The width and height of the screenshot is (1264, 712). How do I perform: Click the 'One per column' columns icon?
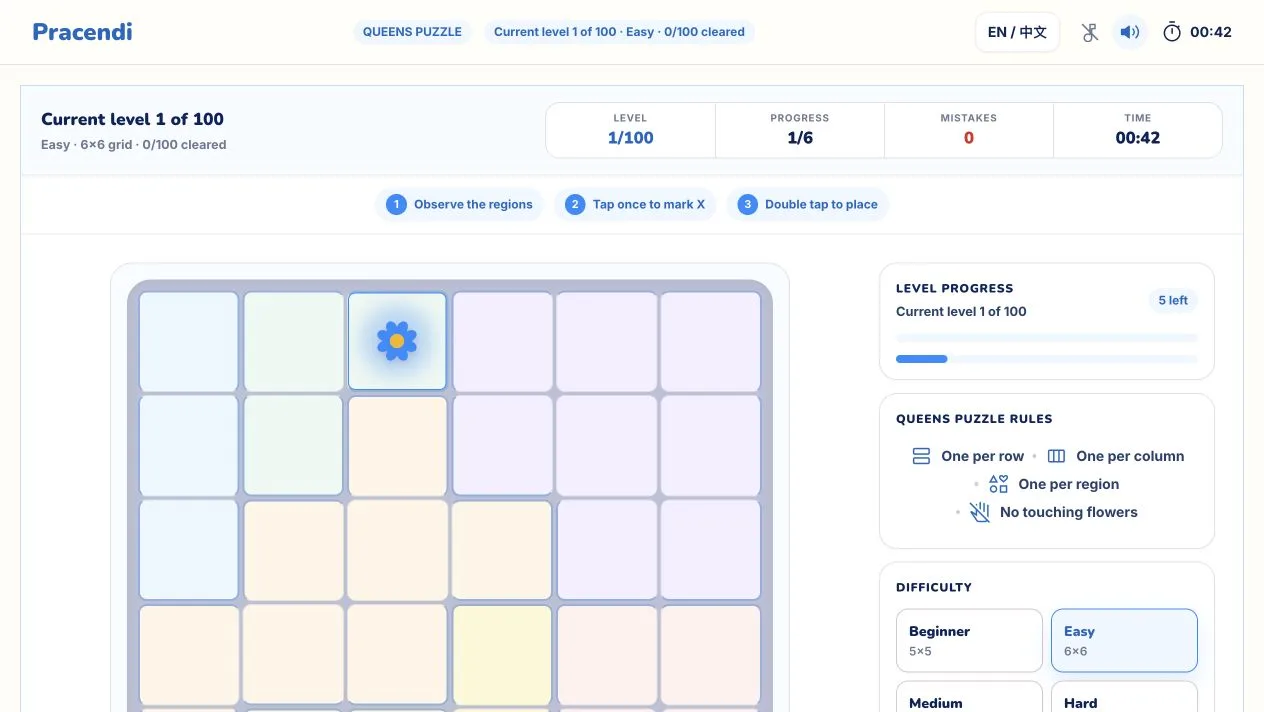tap(1056, 456)
